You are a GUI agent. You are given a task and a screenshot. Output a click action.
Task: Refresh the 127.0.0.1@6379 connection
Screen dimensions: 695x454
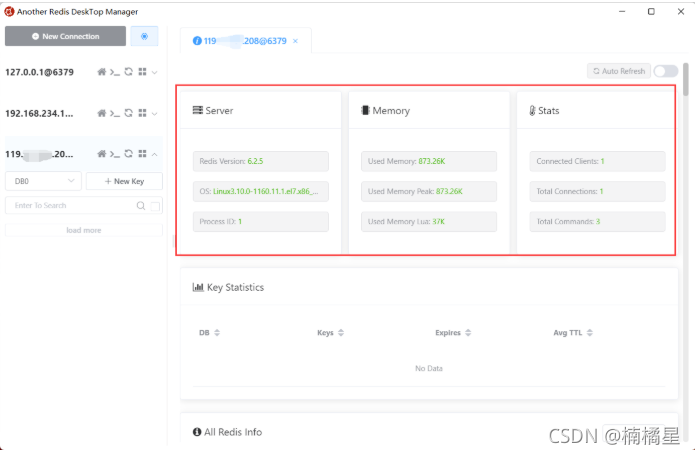click(x=129, y=72)
